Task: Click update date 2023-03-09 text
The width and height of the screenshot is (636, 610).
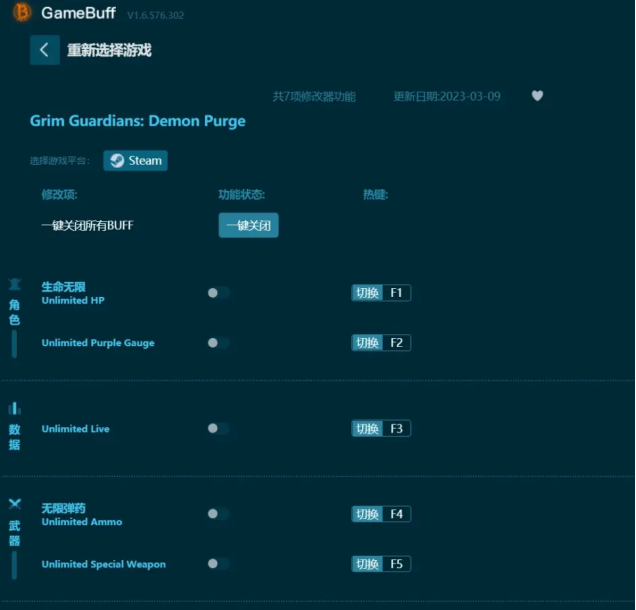Action: tap(447, 97)
